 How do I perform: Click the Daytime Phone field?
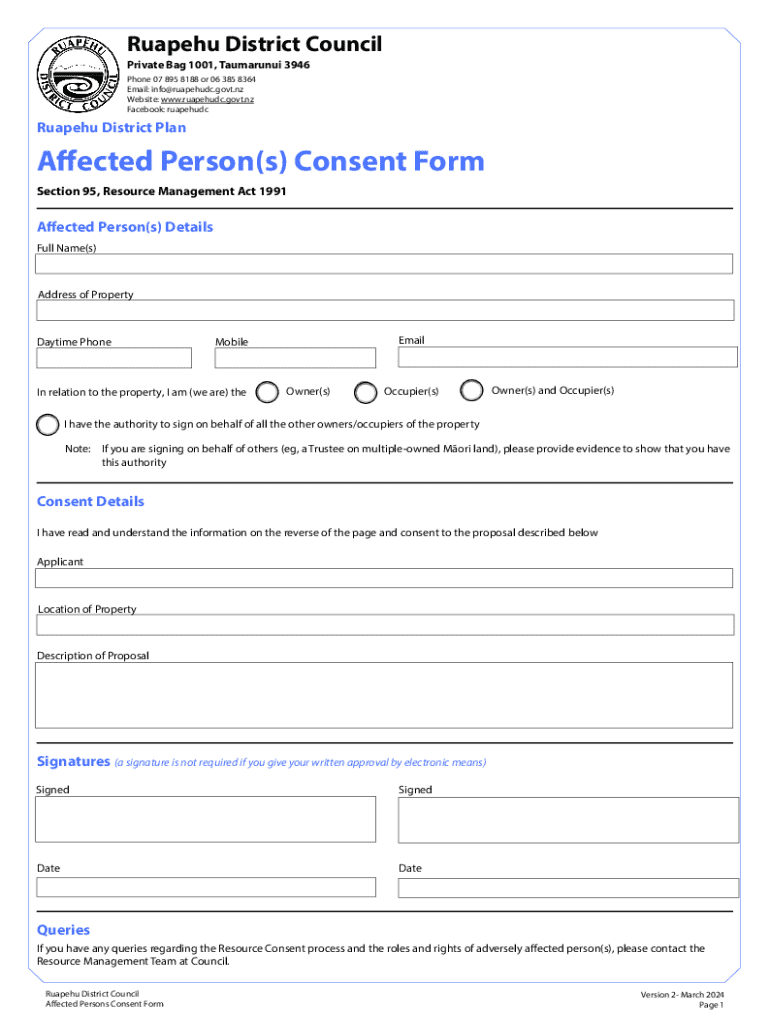(114, 358)
